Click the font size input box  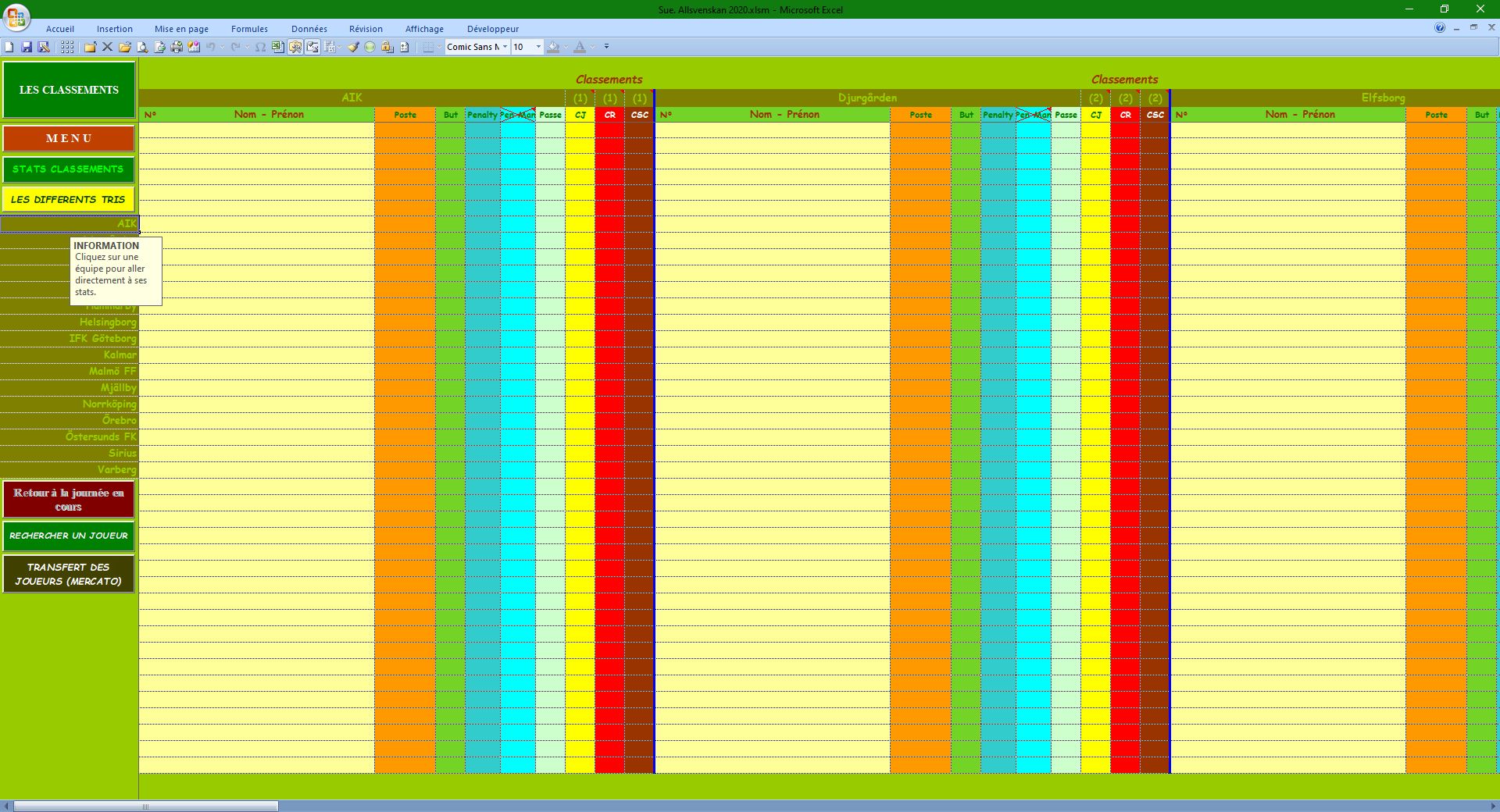pos(522,47)
